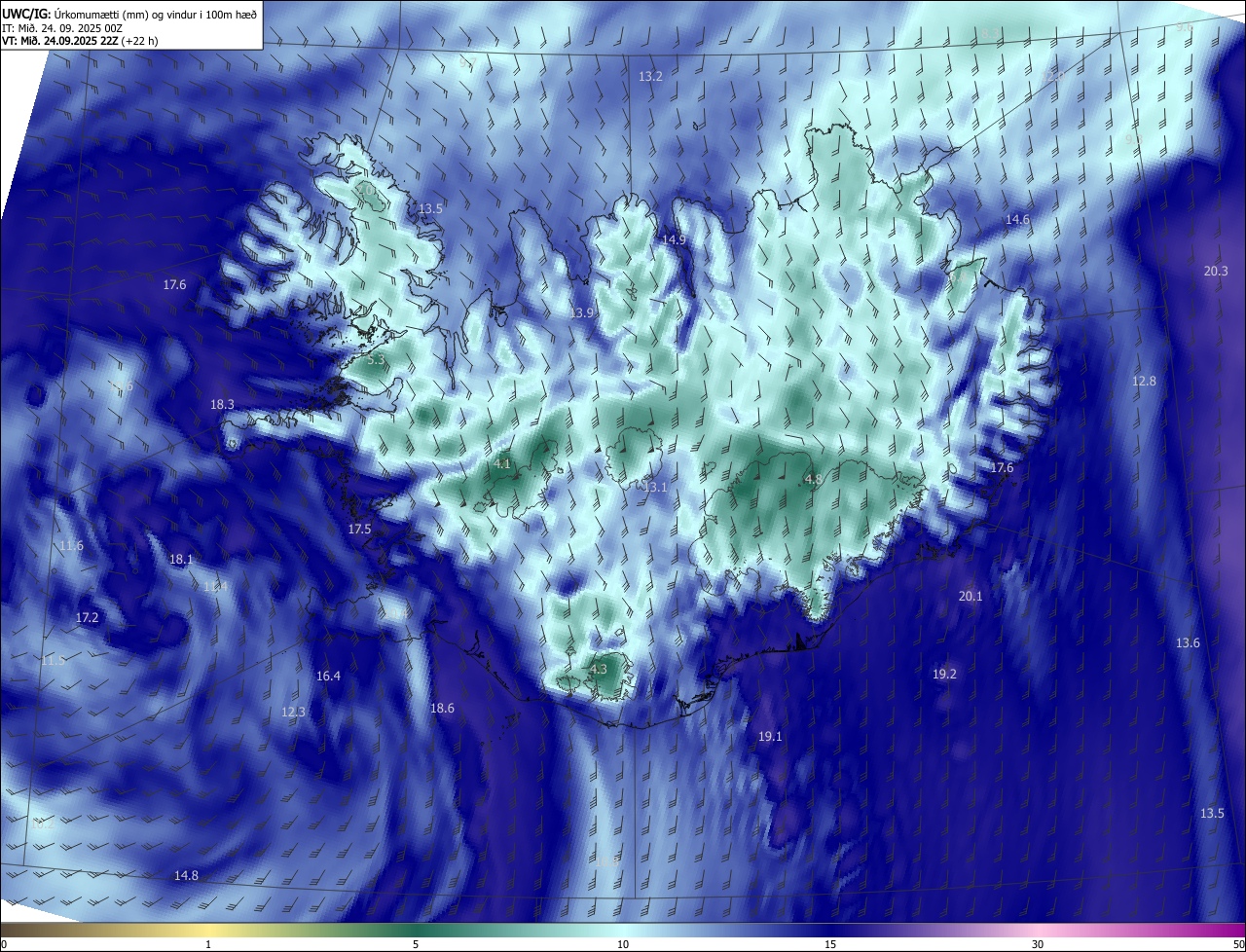Viewport: 1246px width, 952px height.
Task: Click the 19.1 value off the south coast
Action: pyautogui.click(x=770, y=737)
